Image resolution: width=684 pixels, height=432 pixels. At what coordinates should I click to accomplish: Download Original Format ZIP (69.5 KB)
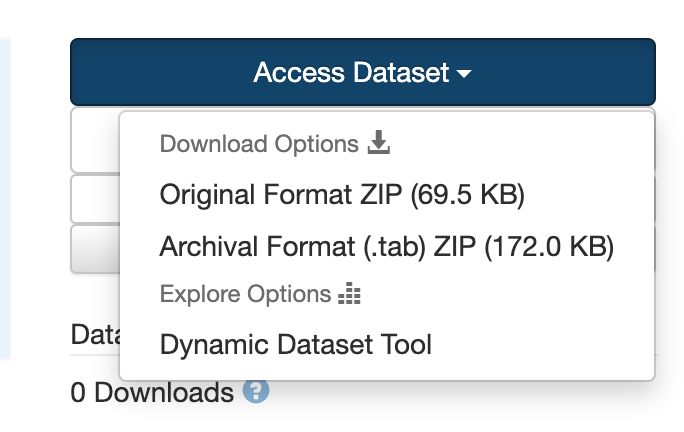click(342, 195)
